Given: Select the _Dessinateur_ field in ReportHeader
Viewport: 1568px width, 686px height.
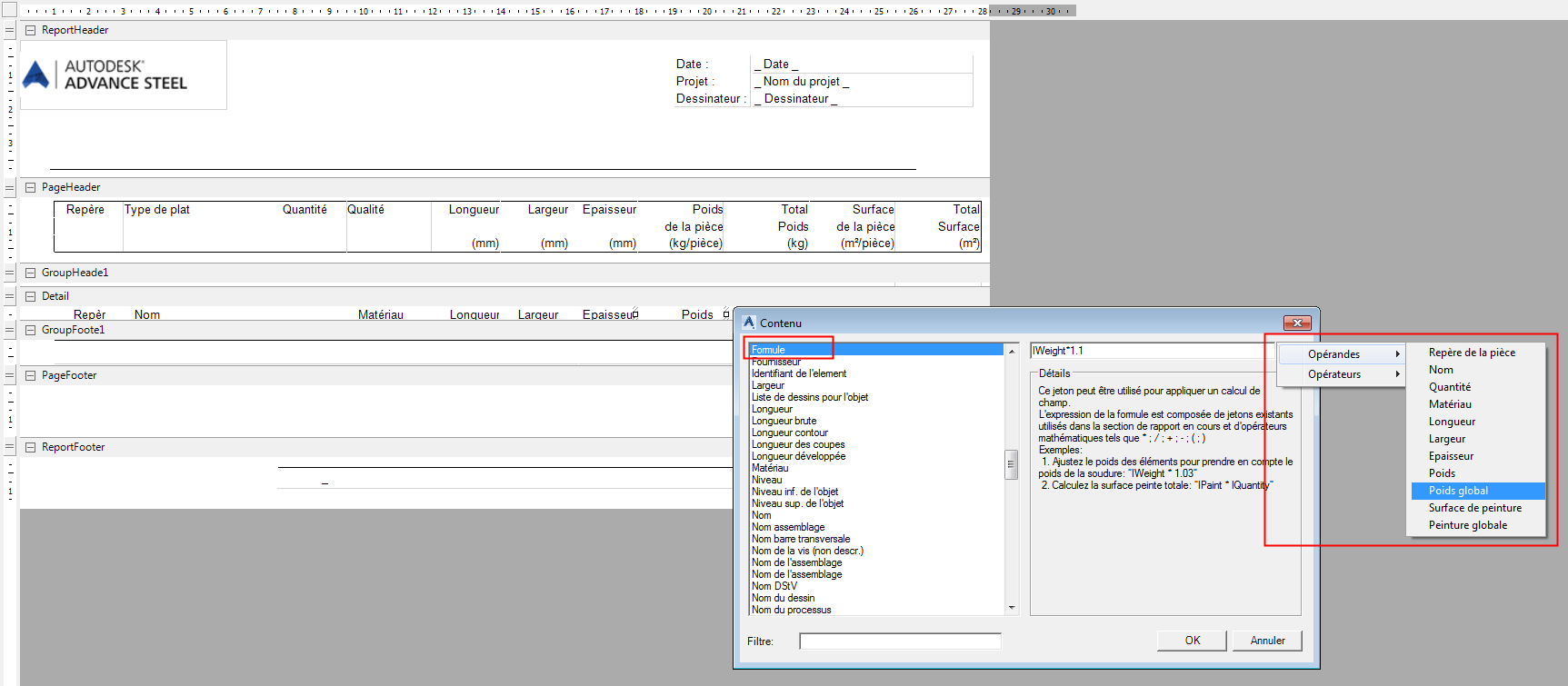Looking at the screenshot, I should coord(863,99).
